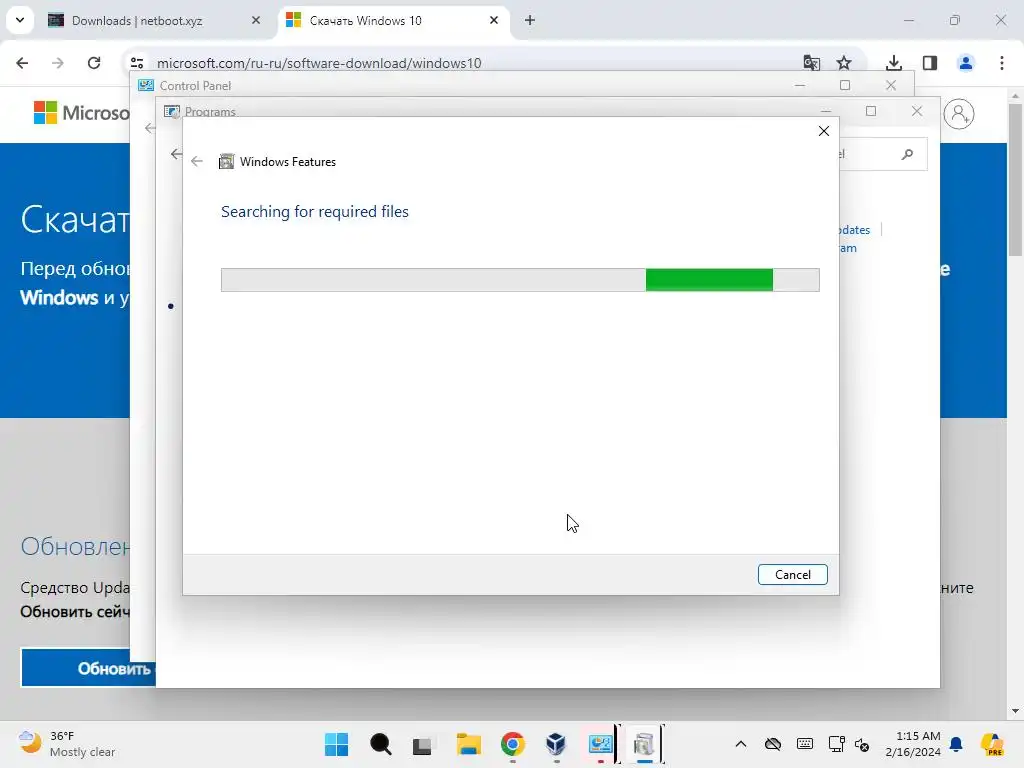Open the Chrome profile menu
This screenshot has height=768, width=1024.
(966, 63)
